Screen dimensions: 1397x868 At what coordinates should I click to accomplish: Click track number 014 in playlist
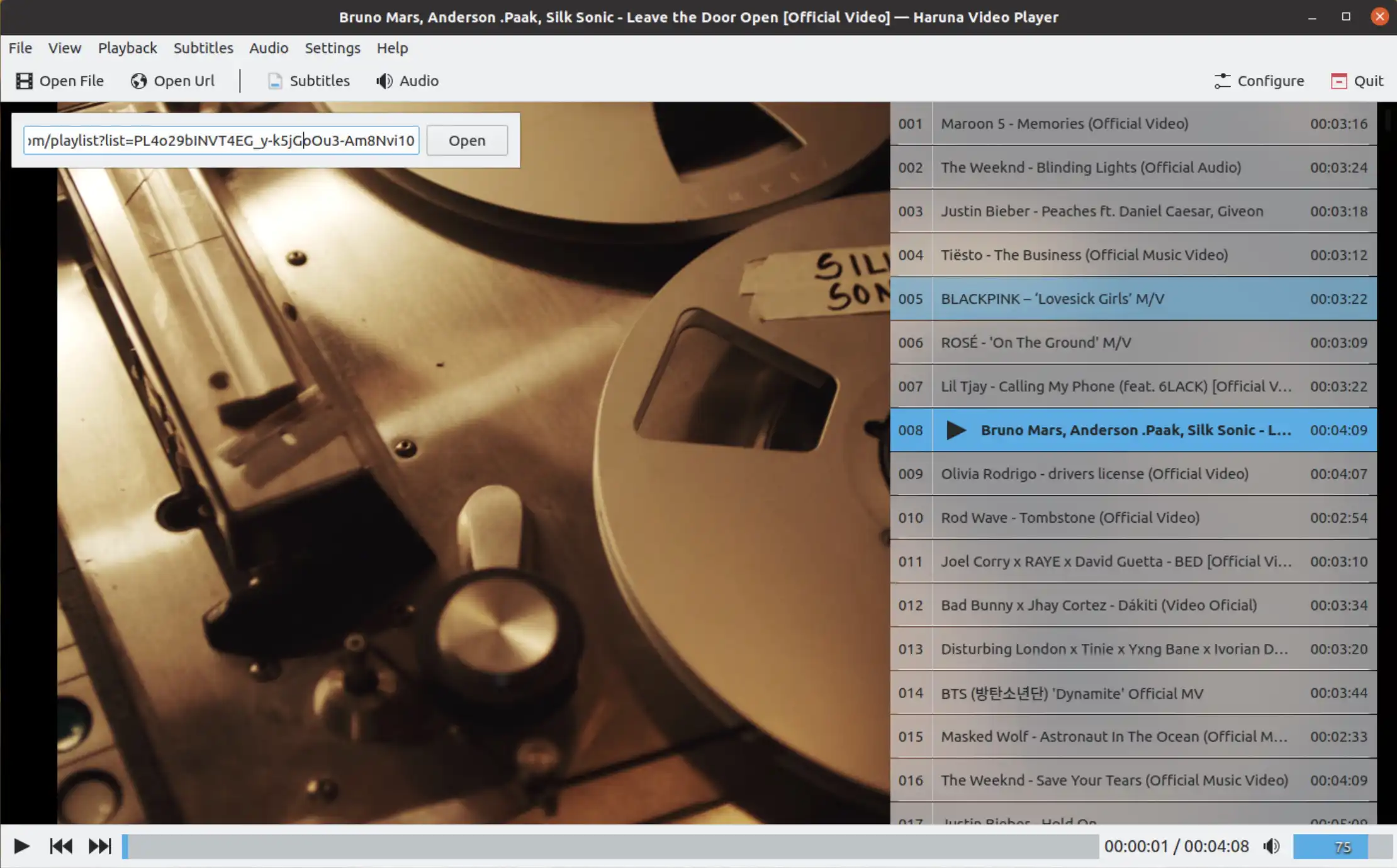click(911, 693)
